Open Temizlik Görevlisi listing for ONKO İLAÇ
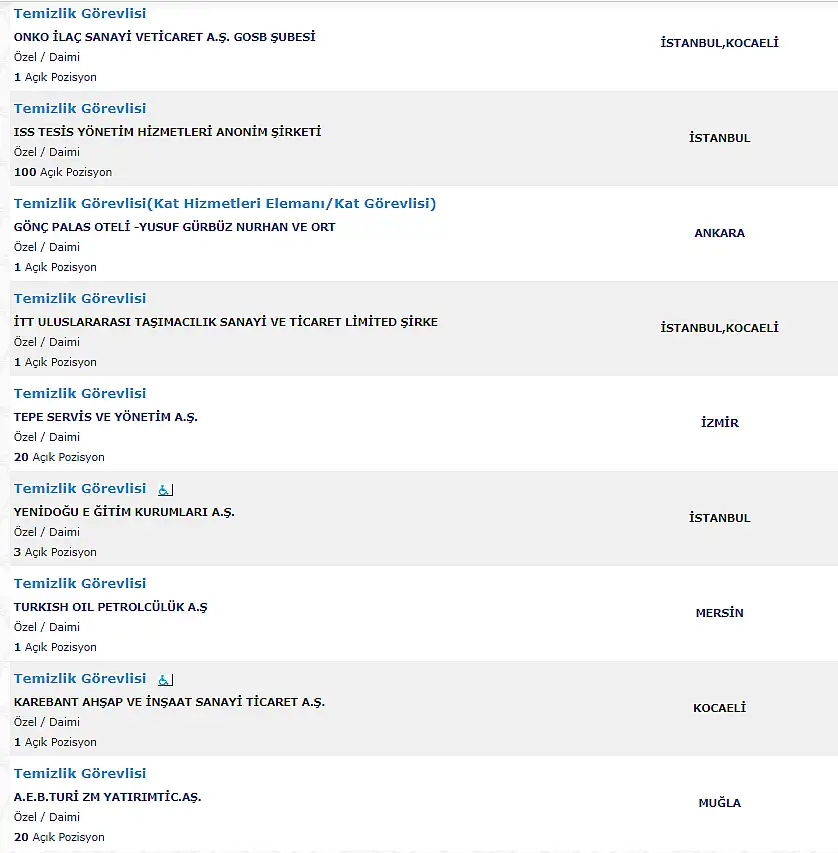Screen dimensions: 838x853 point(80,14)
